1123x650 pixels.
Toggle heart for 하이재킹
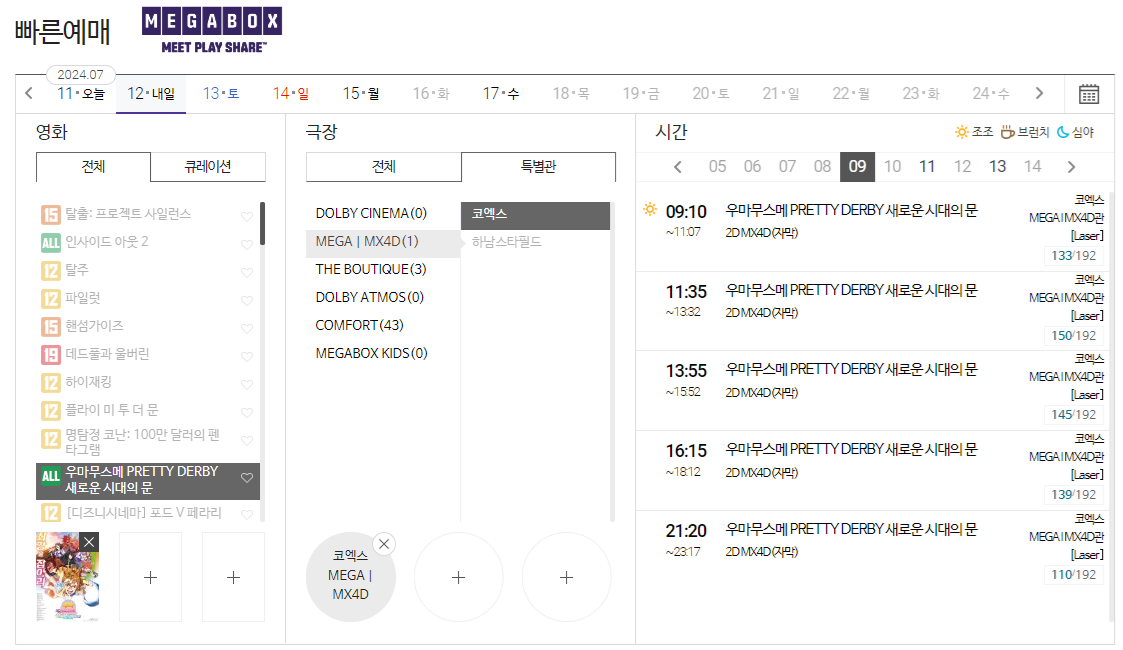point(247,384)
